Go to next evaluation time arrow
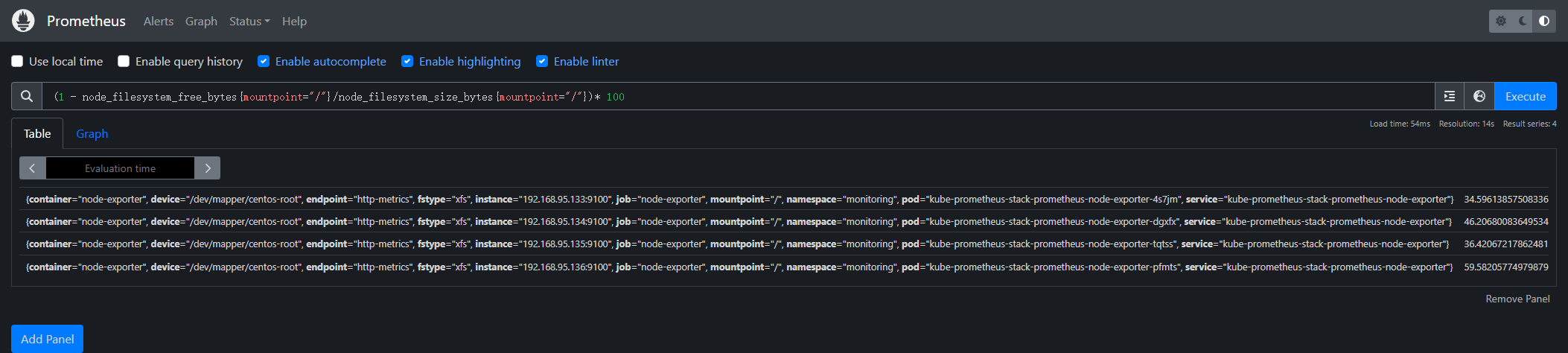Viewport: 1568px width, 353px height. click(208, 168)
